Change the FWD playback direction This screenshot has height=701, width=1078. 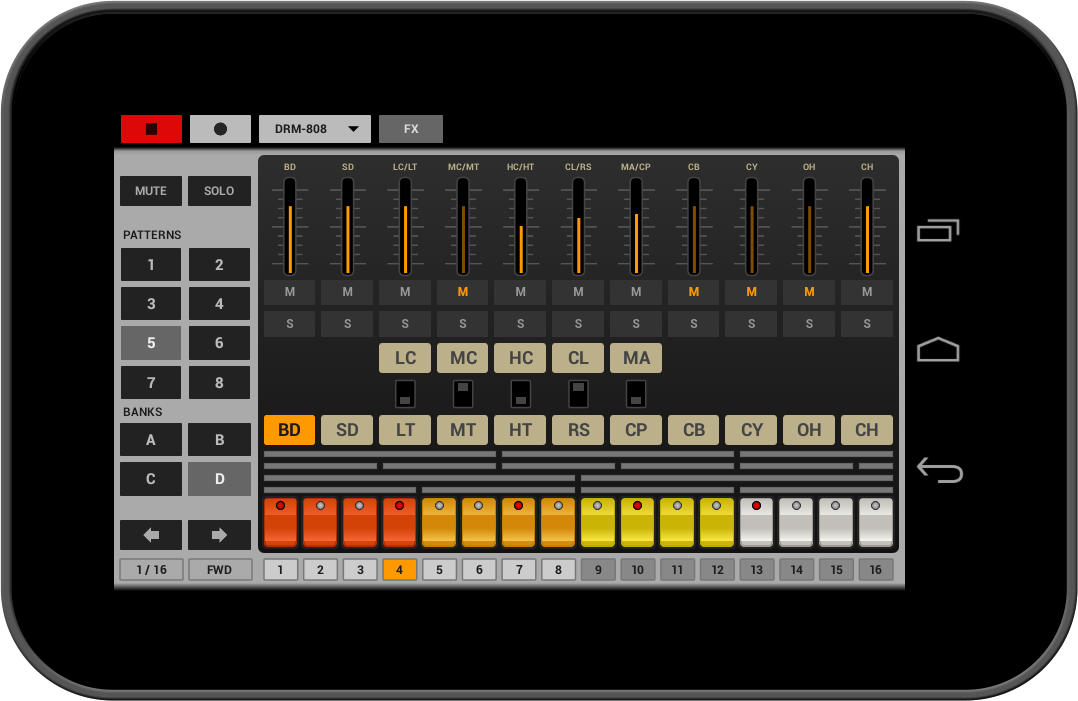pyautogui.click(x=219, y=570)
